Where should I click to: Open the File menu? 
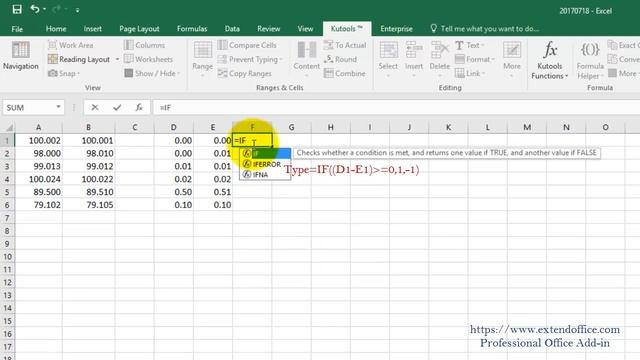point(17,29)
